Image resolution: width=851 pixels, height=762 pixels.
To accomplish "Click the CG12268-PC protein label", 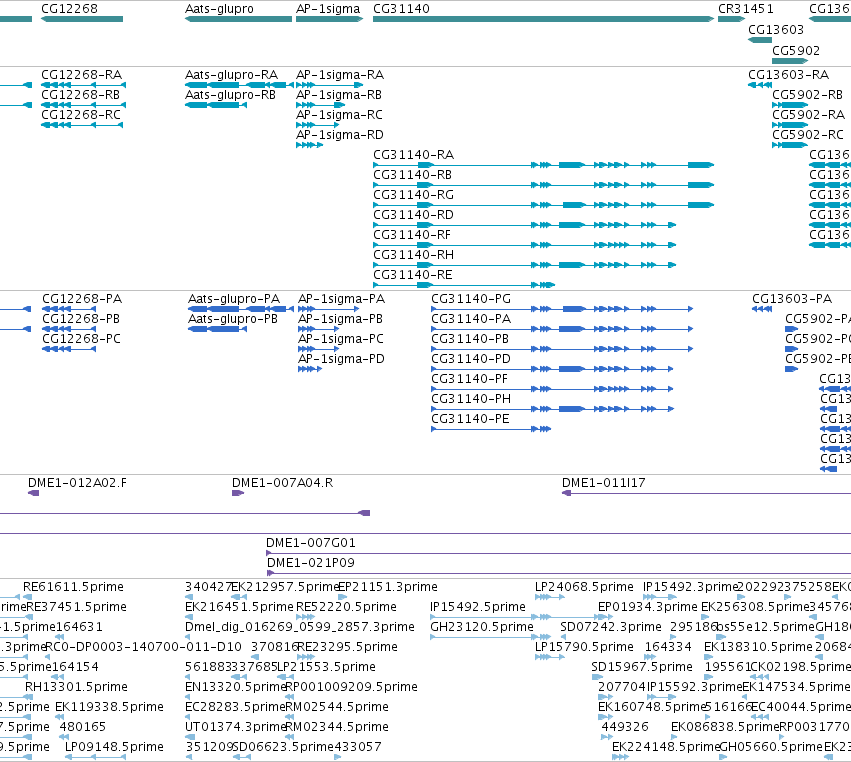I will 81,339.
